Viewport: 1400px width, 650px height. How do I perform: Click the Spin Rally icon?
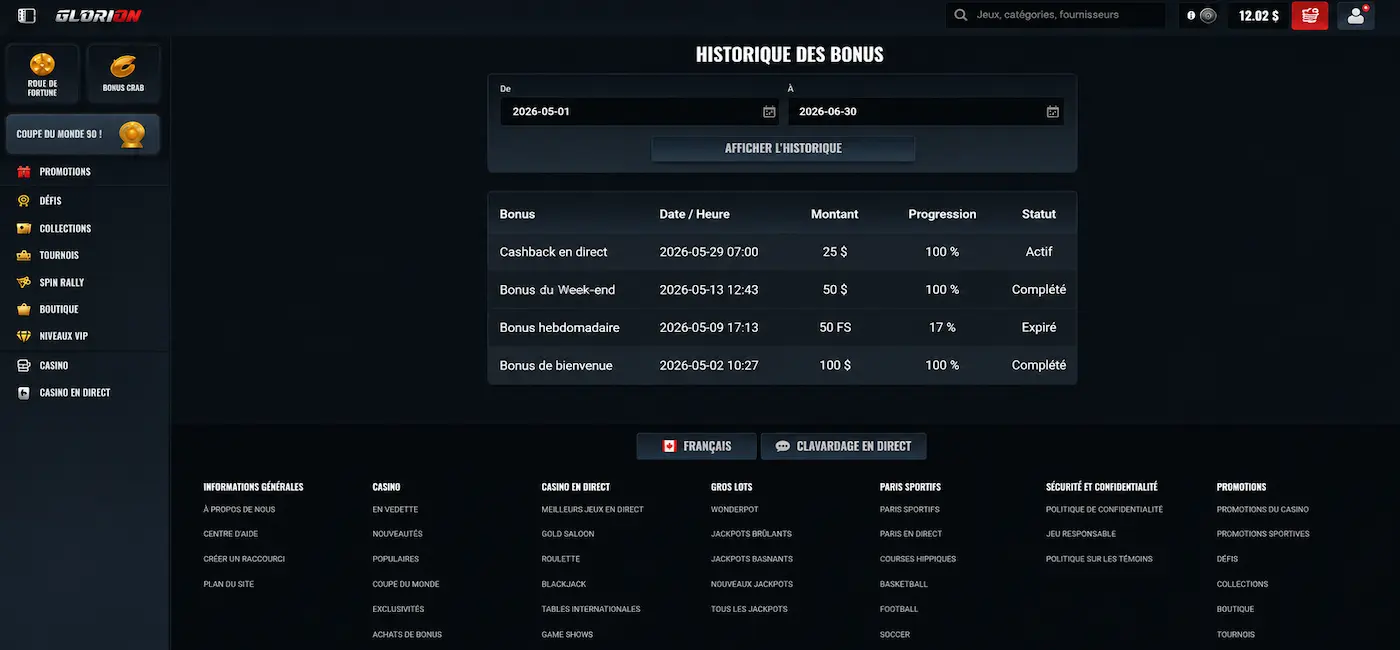(x=24, y=283)
